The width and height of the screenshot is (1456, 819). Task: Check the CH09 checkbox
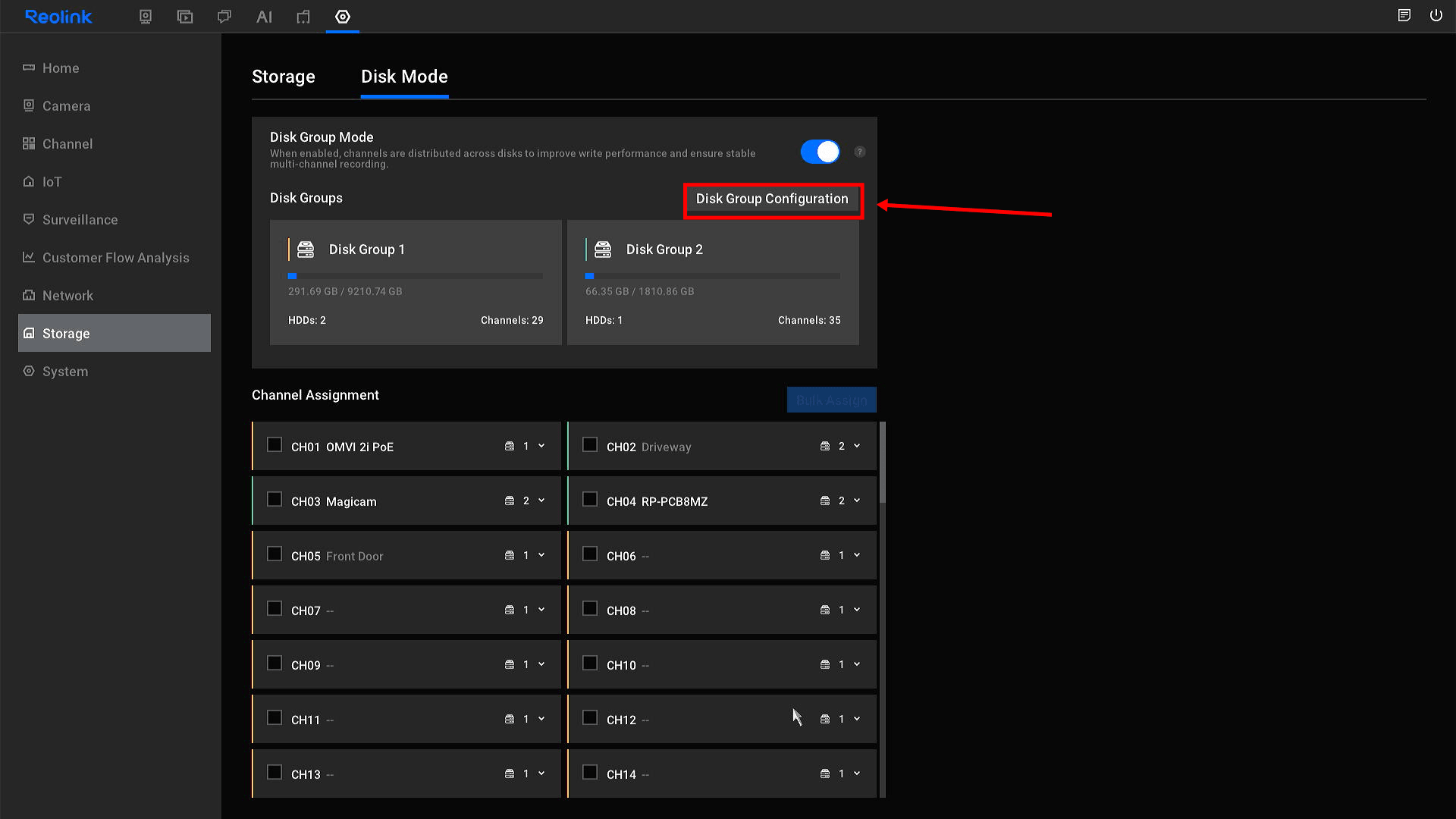[x=275, y=664]
